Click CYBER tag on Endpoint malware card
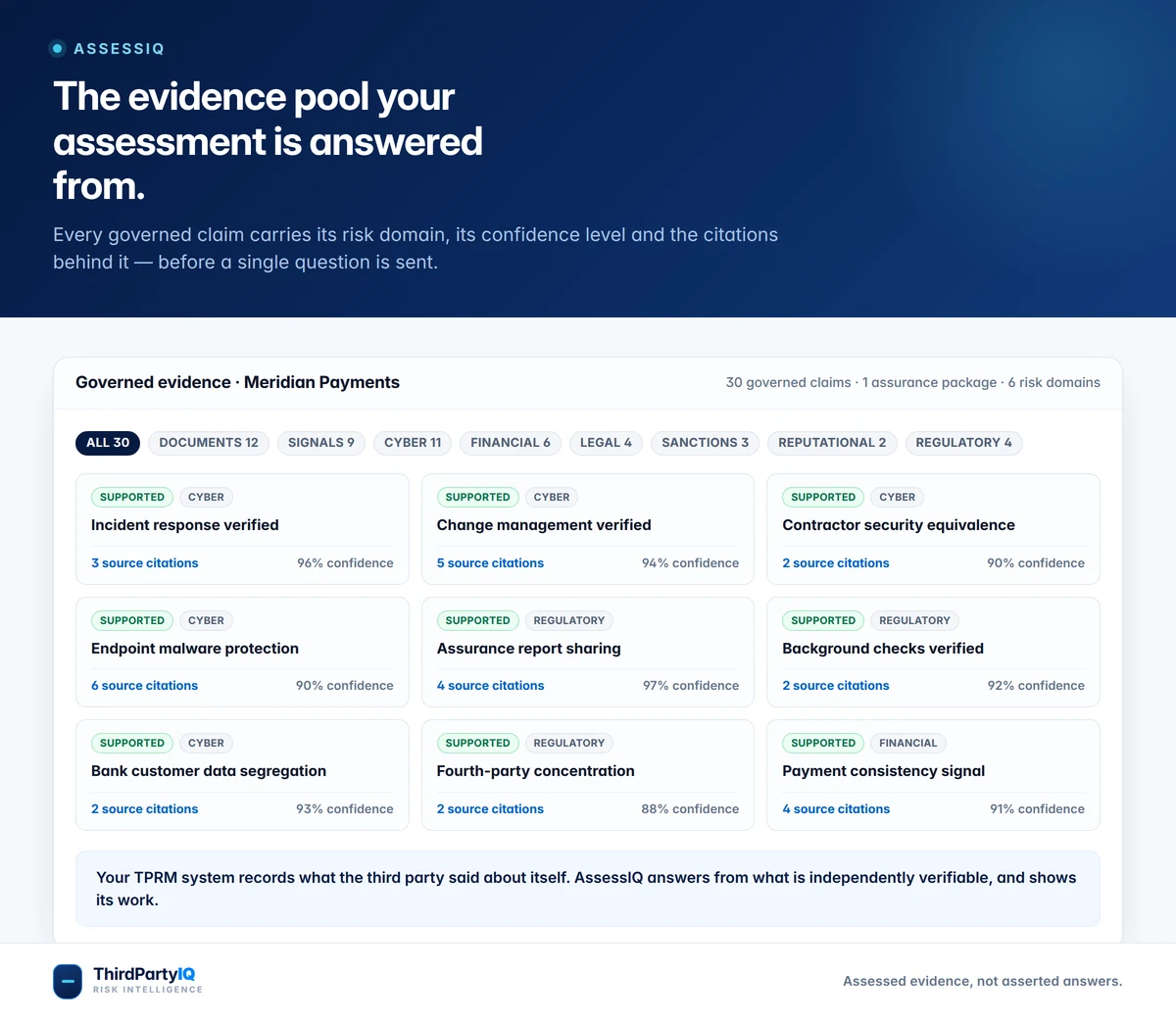Viewport: 1176px width, 1019px height. 206,620
